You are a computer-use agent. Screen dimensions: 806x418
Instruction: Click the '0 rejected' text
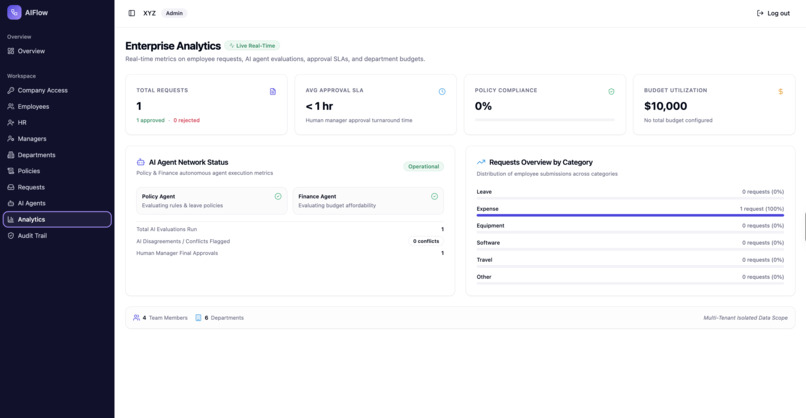pyautogui.click(x=187, y=120)
